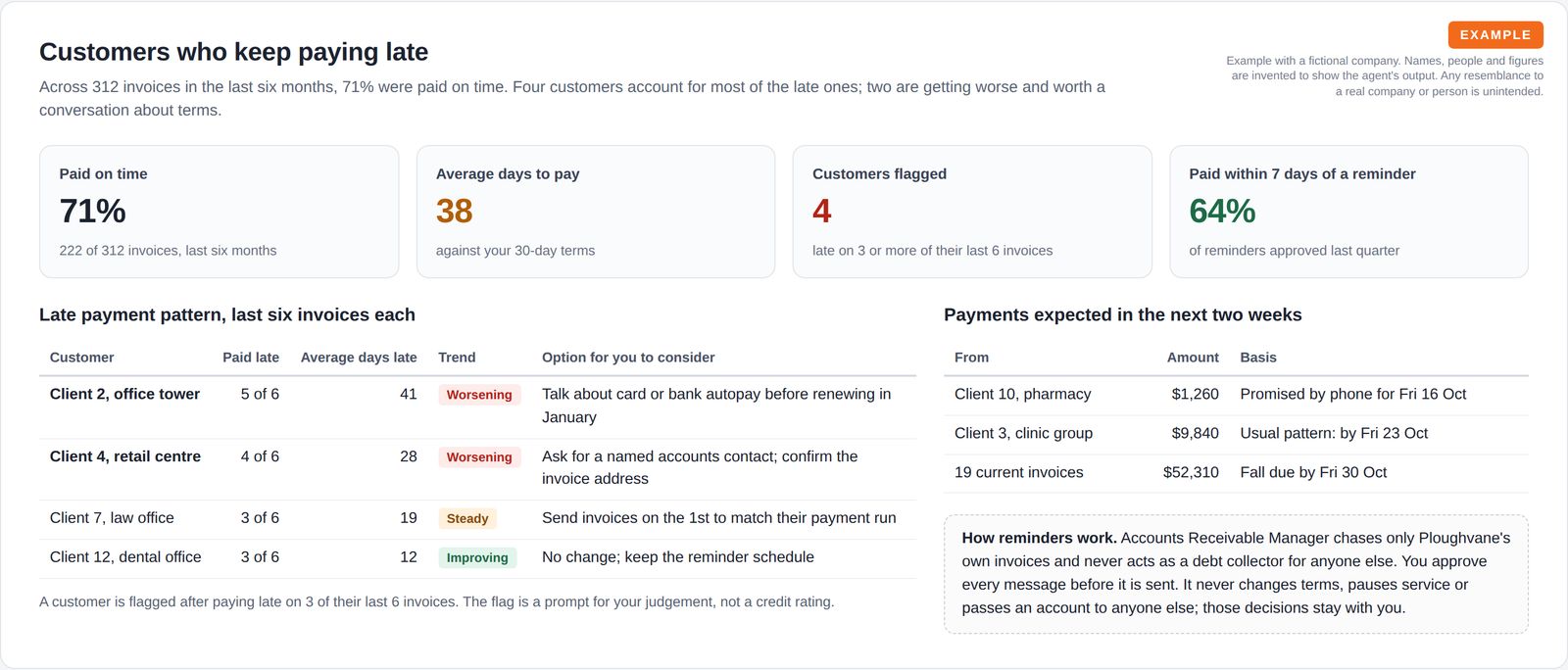Click the 'Average days to pay' label
The height and width of the screenshot is (670, 1568).
coord(508,173)
